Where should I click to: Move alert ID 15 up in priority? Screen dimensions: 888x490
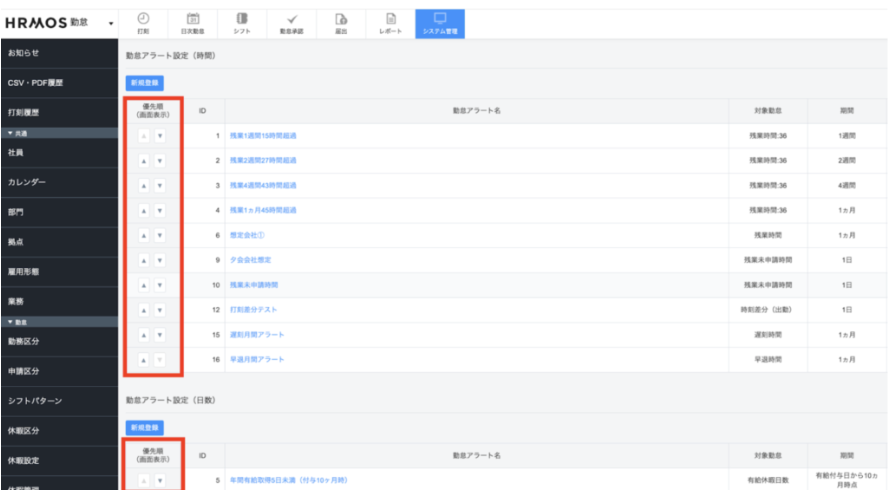pyautogui.click(x=144, y=335)
